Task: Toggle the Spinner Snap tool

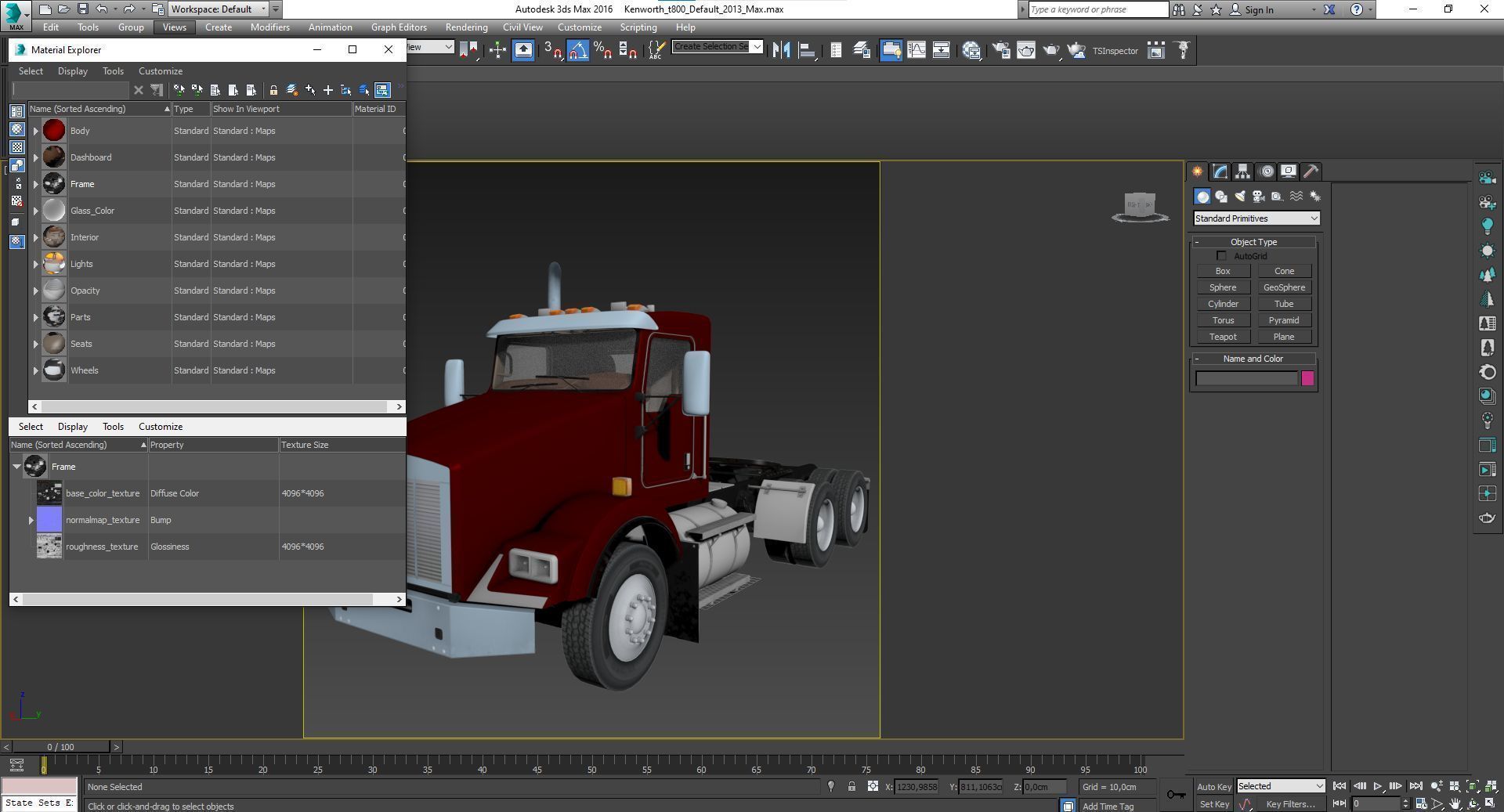Action: click(627, 51)
